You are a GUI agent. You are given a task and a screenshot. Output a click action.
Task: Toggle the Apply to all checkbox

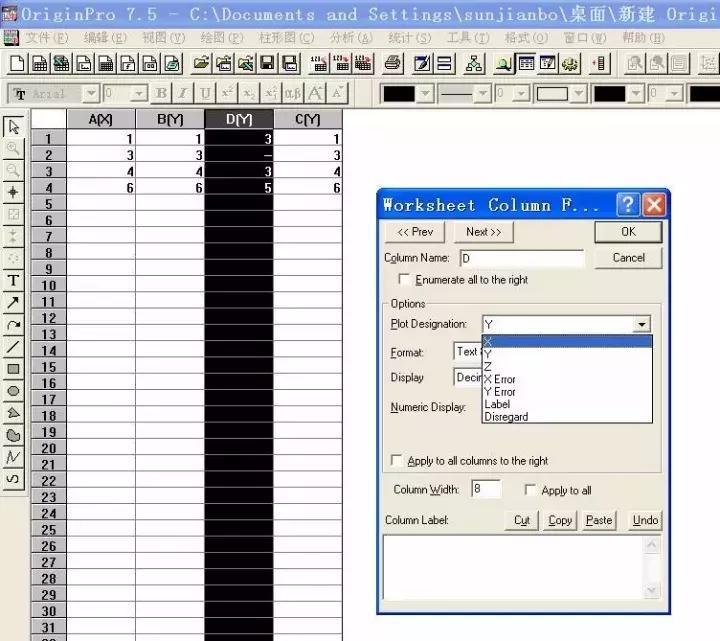coord(531,490)
